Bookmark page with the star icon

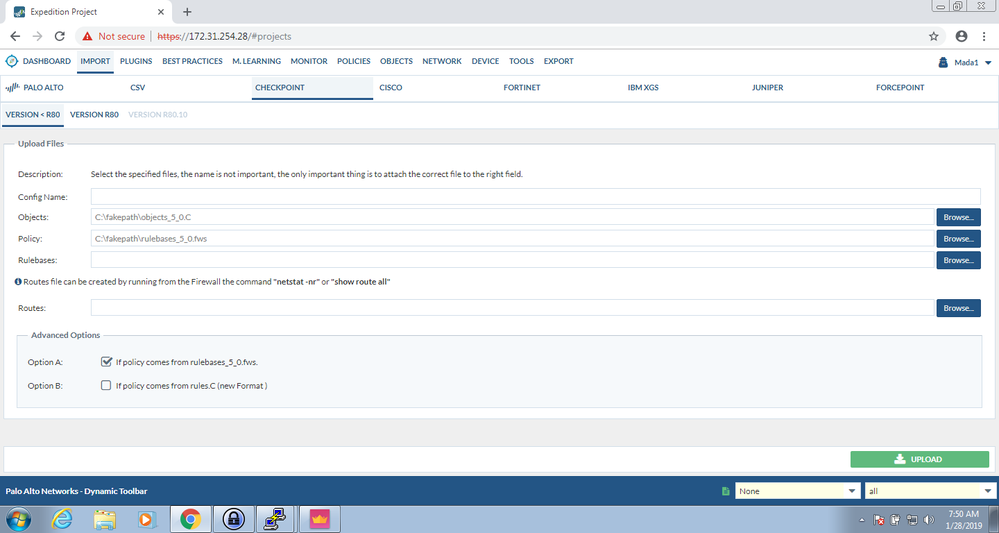[933, 36]
